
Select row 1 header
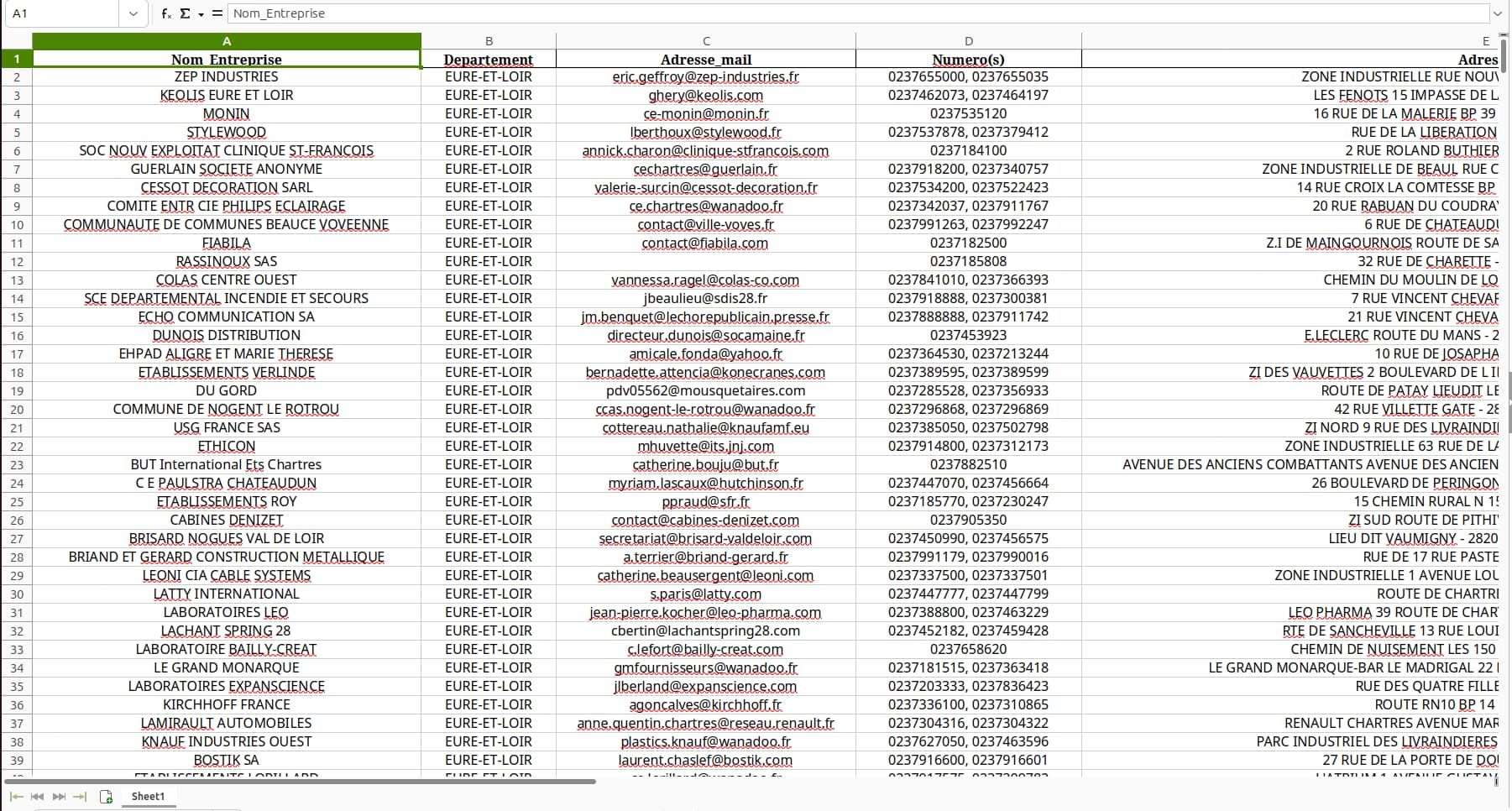pyautogui.click(x=17, y=59)
